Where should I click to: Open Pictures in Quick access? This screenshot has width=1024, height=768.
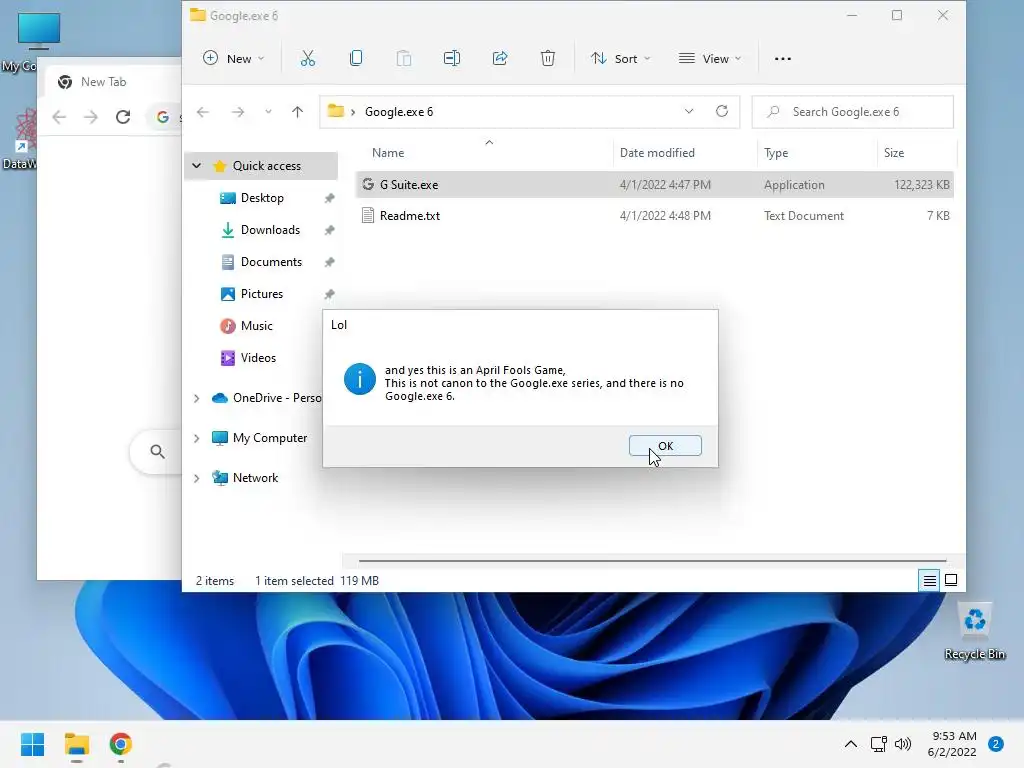point(262,294)
